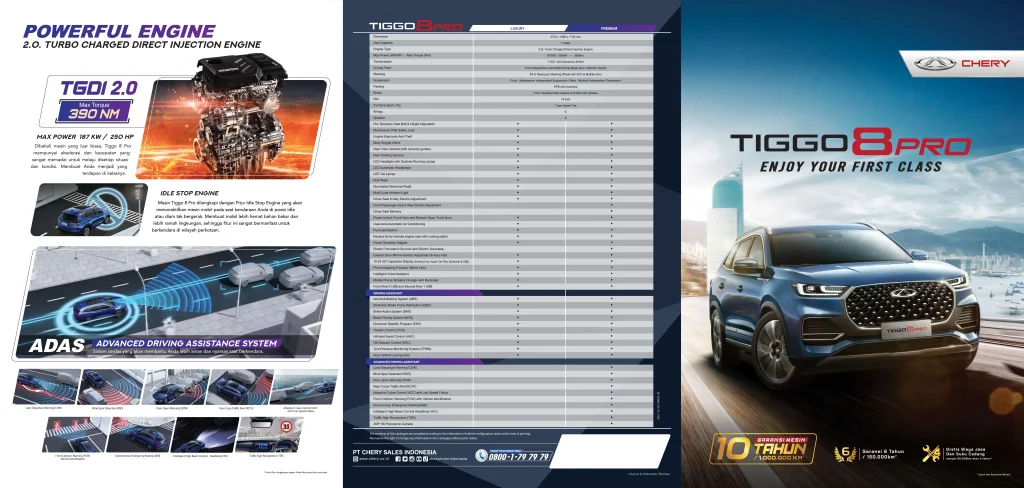Click the 0800-1-79 79 79 hotline number
The height and width of the screenshot is (488, 1024).
click(x=519, y=457)
